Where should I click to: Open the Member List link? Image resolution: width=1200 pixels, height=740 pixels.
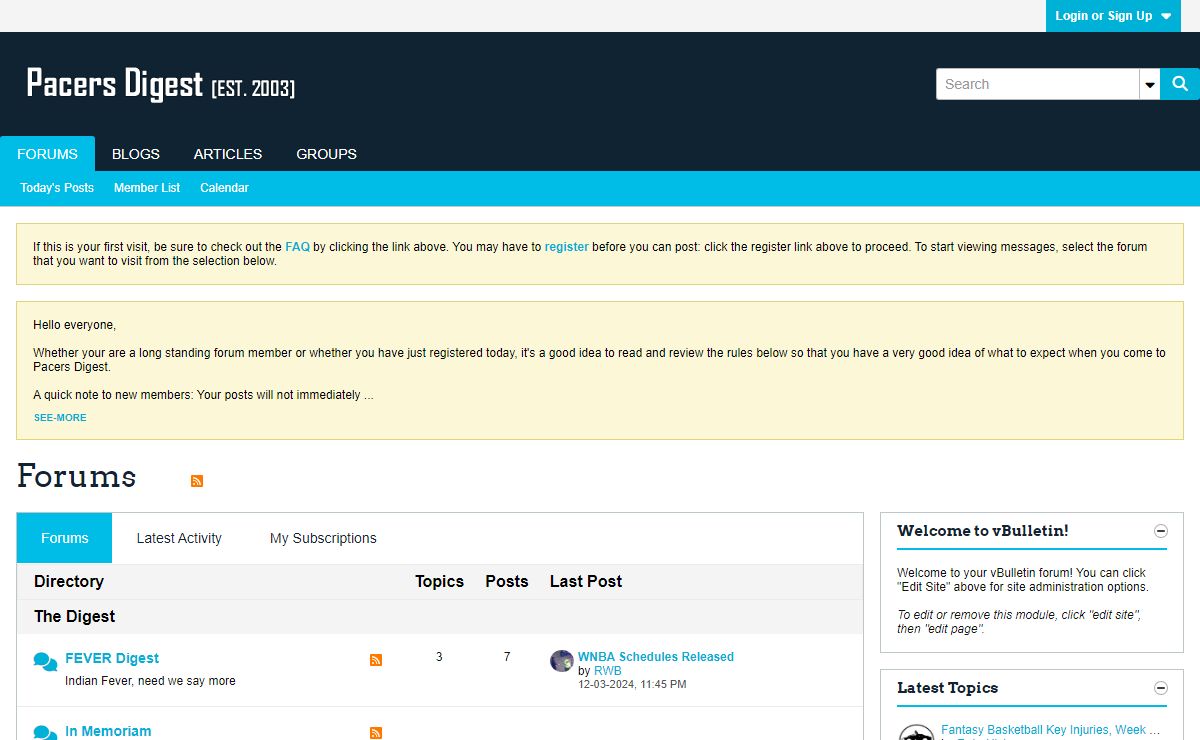[x=147, y=188]
